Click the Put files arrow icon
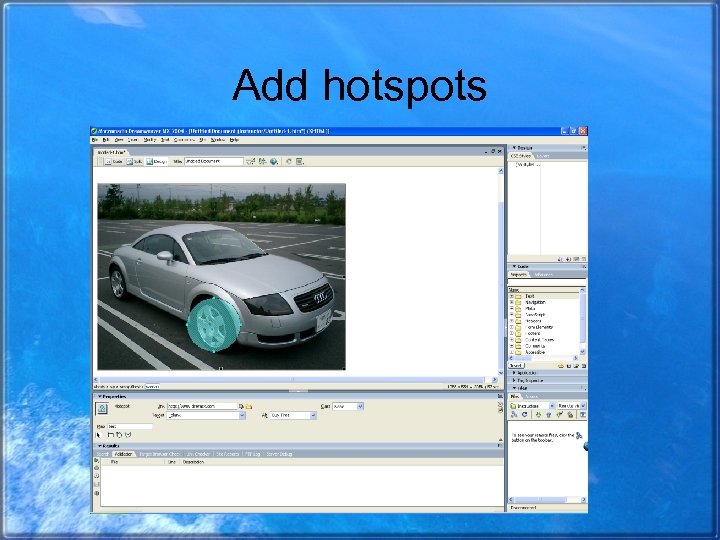The width and height of the screenshot is (720, 540). click(548, 415)
